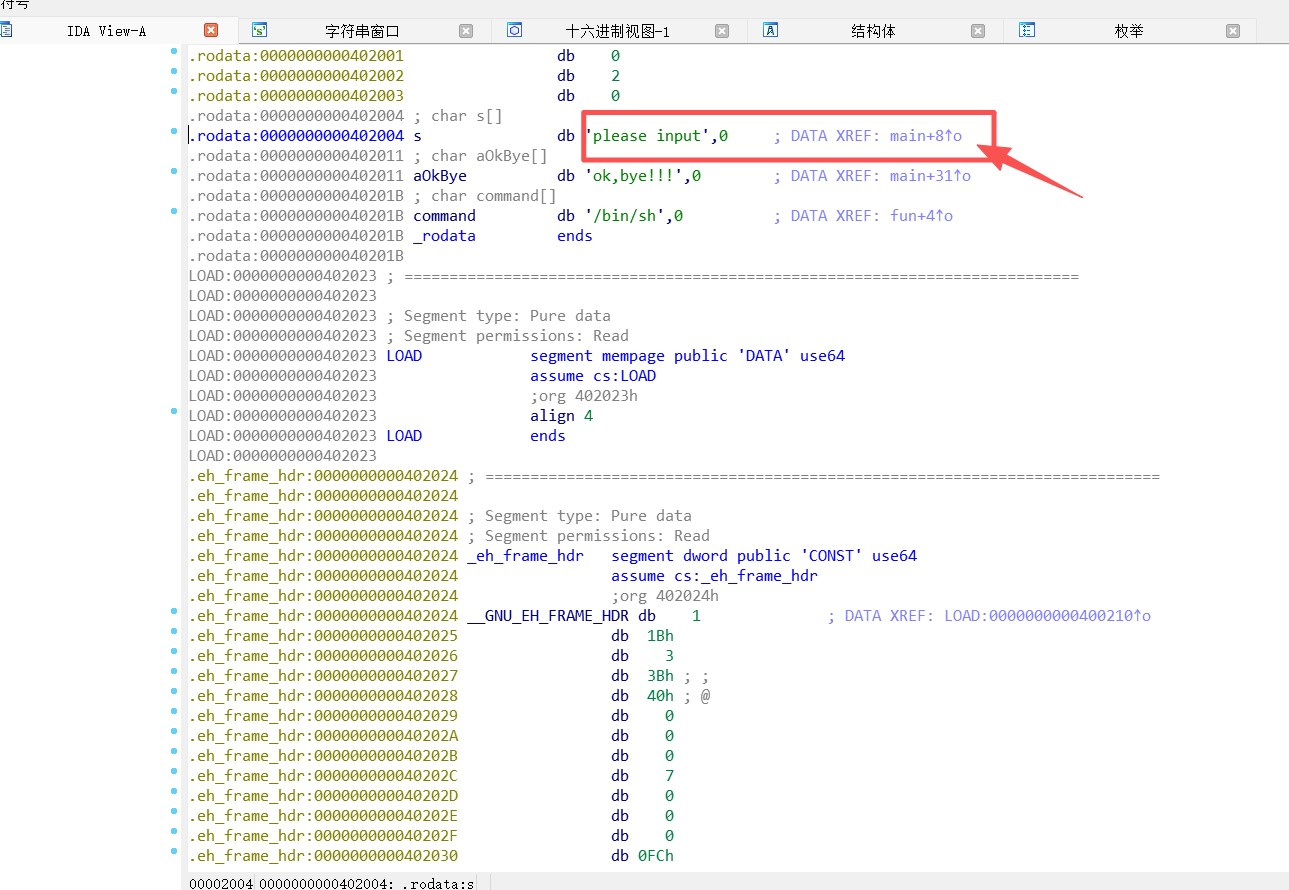Click the '; char command[]' comment
1289x890 pixels.
485,196
